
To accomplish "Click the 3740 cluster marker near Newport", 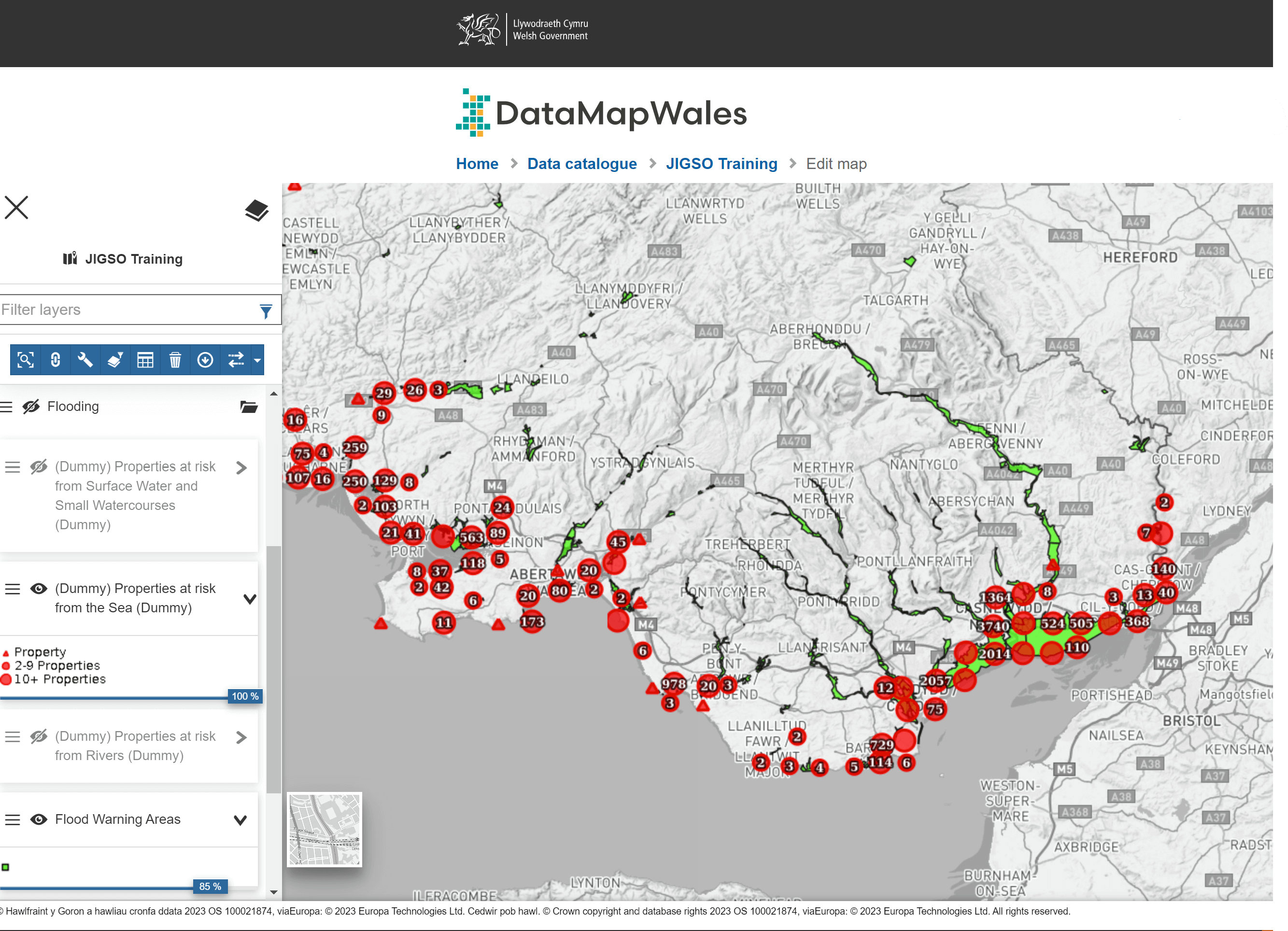I will click(993, 626).
